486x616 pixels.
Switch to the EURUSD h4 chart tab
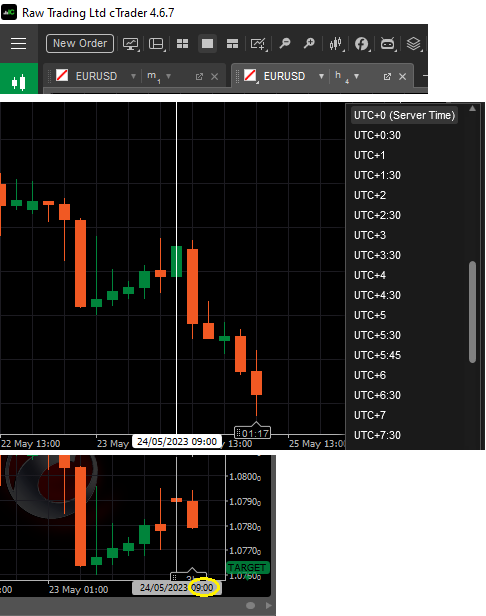click(284, 76)
